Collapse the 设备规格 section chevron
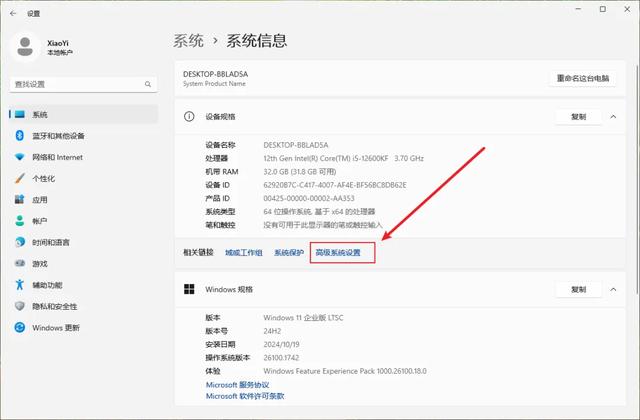 613,117
